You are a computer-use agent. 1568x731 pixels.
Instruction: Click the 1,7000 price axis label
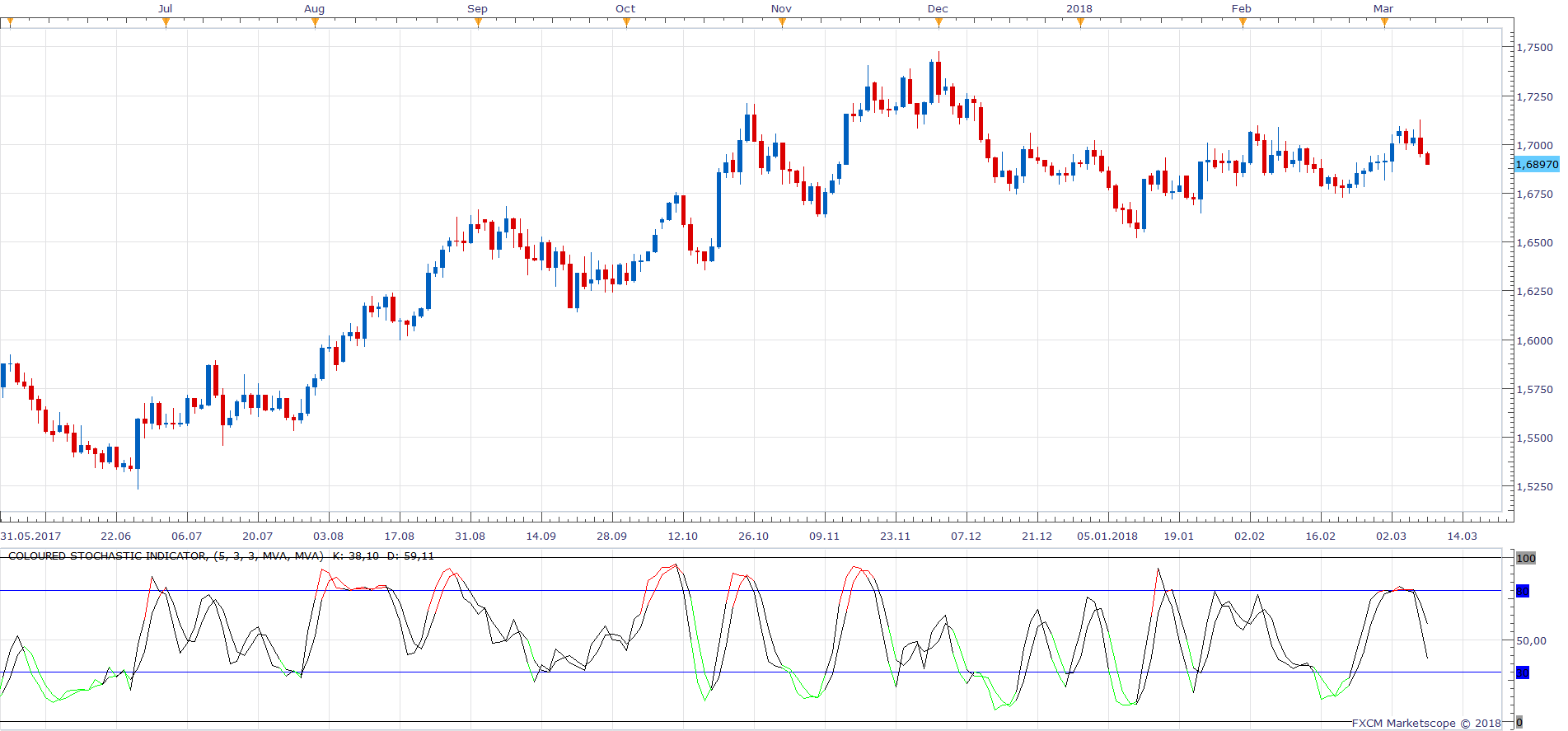point(1535,145)
